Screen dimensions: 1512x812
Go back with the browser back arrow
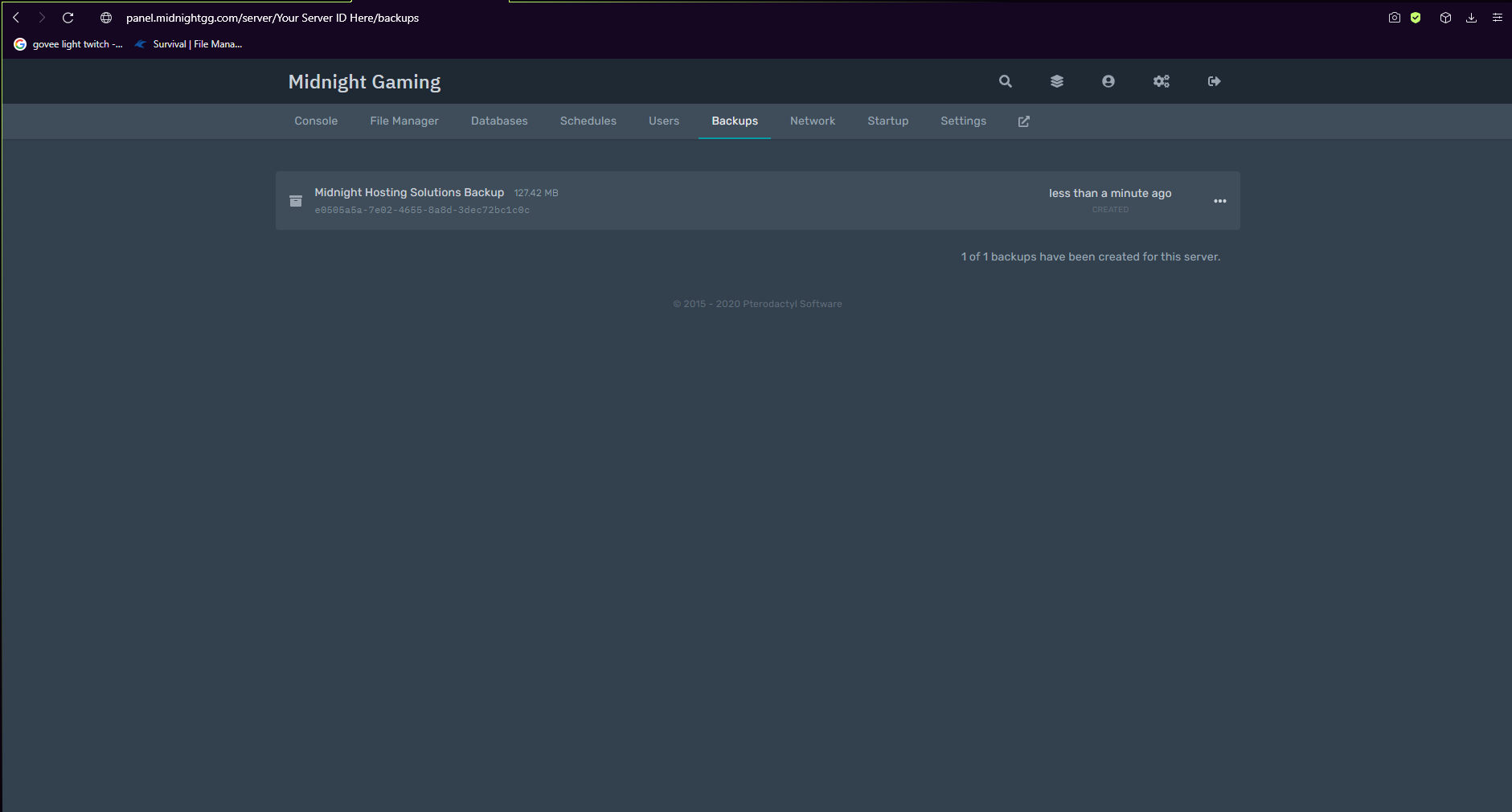coord(16,18)
